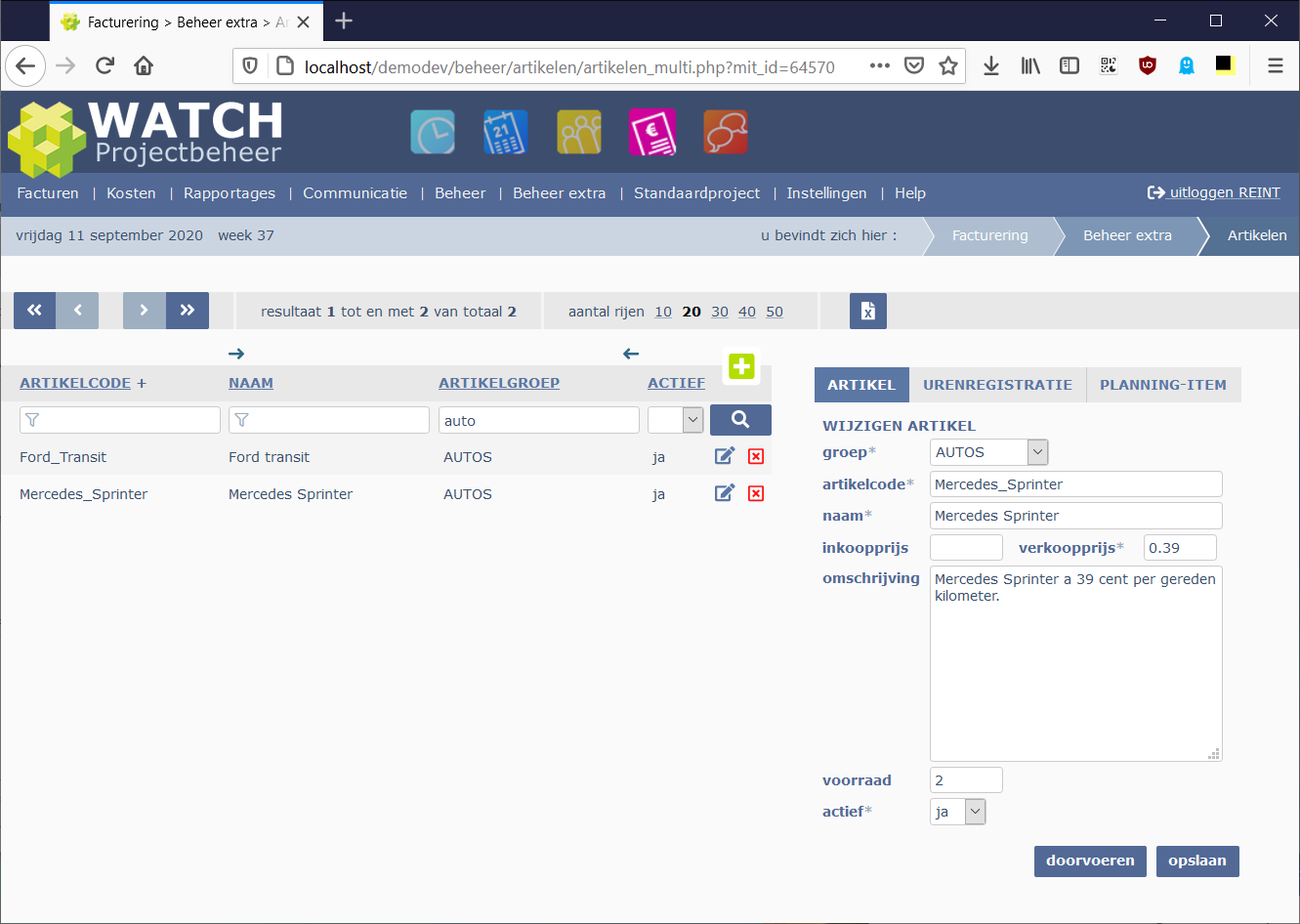Open the ACTIEF filter dropdown

pos(676,420)
